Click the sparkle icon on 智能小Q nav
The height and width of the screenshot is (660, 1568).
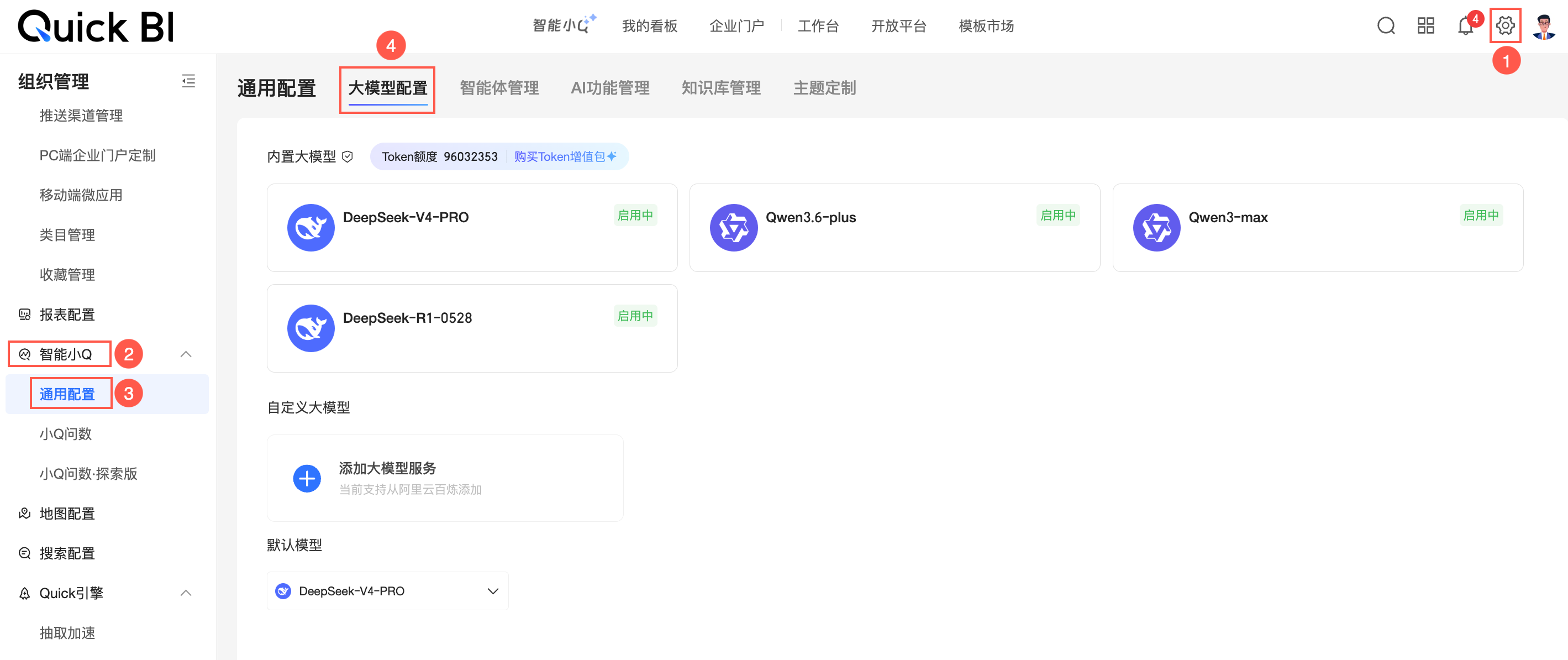591,18
